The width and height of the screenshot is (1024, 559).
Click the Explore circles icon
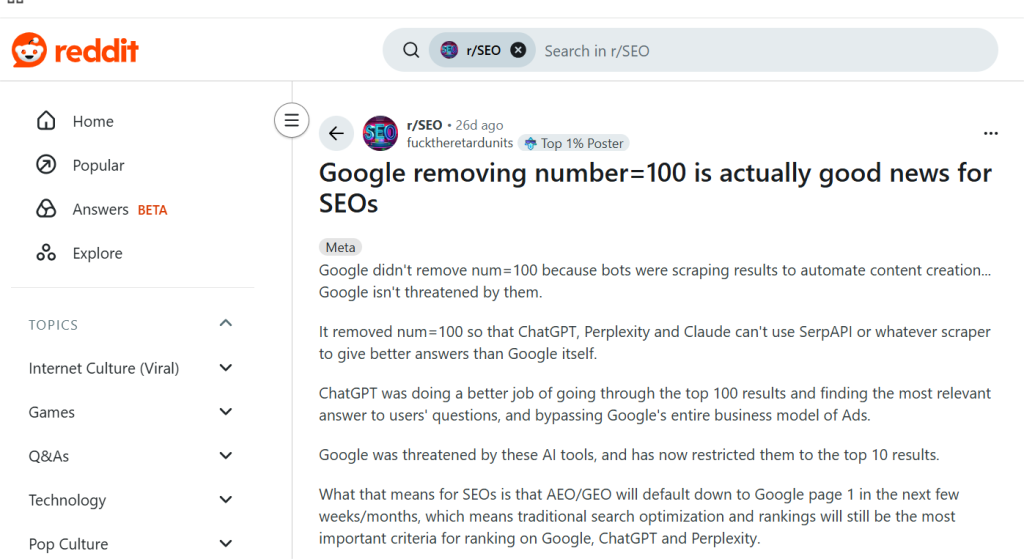[46, 253]
